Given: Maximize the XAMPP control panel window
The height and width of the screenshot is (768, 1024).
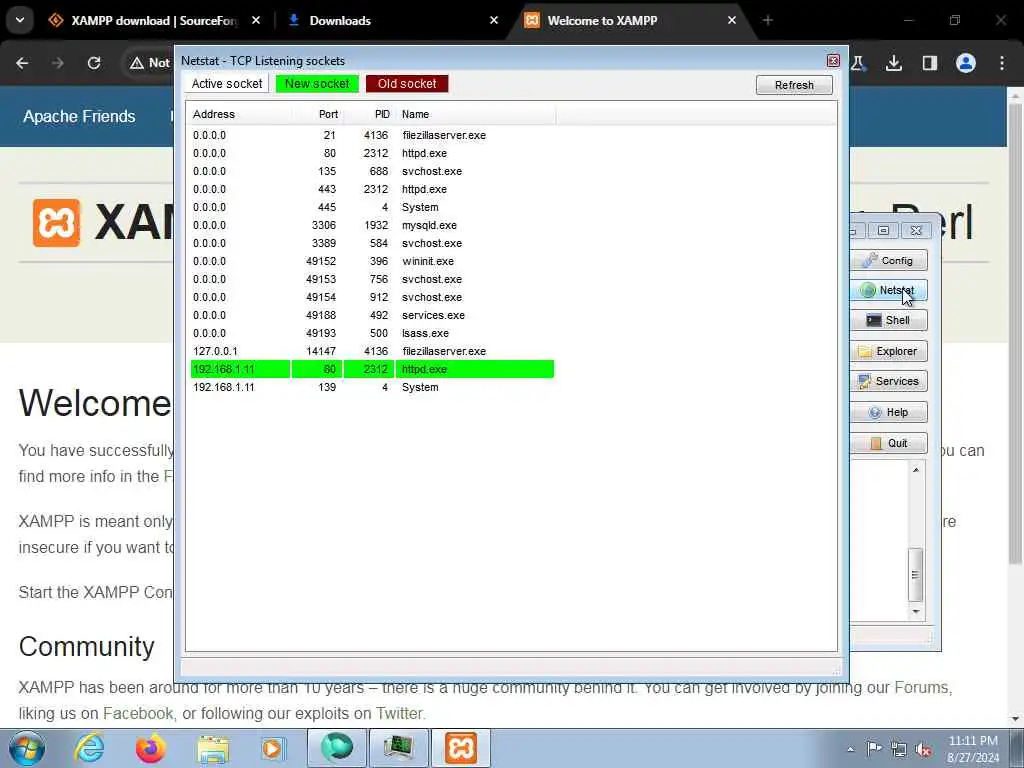Looking at the screenshot, I should click(x=884, y=231).
